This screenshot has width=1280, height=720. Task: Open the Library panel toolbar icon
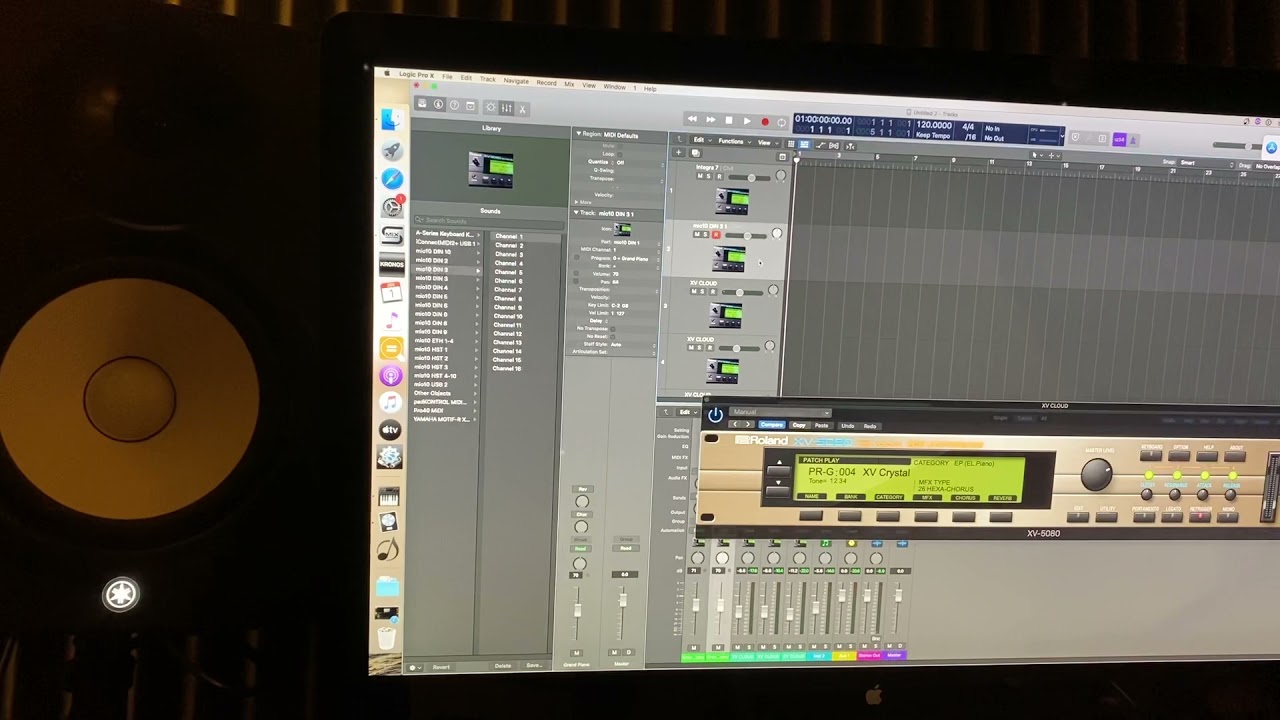click(422, 104)
